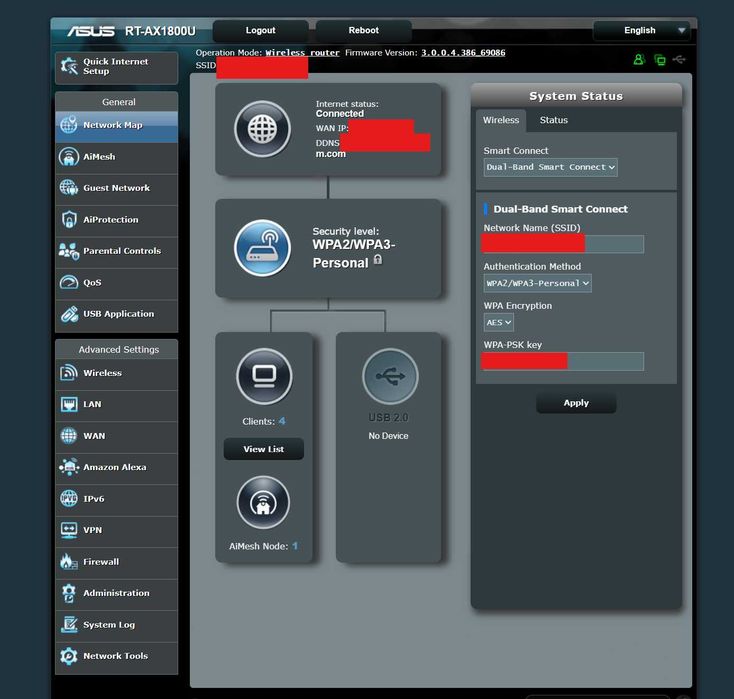Click the Reboot button
Image resolution: width=734 pixels, height=699 pixels.
pyautogui.click(x=364, y=30)
